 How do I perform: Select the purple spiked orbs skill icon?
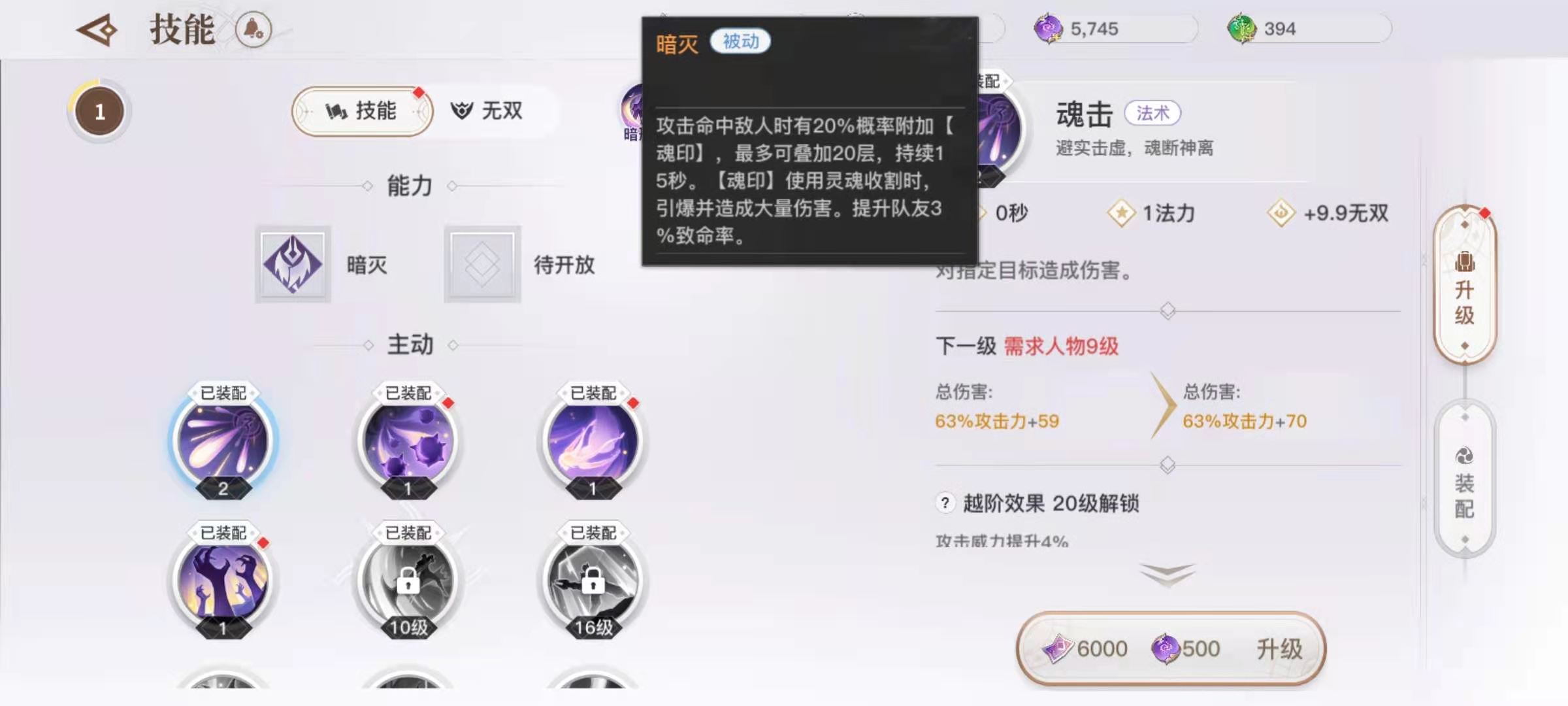408,441
